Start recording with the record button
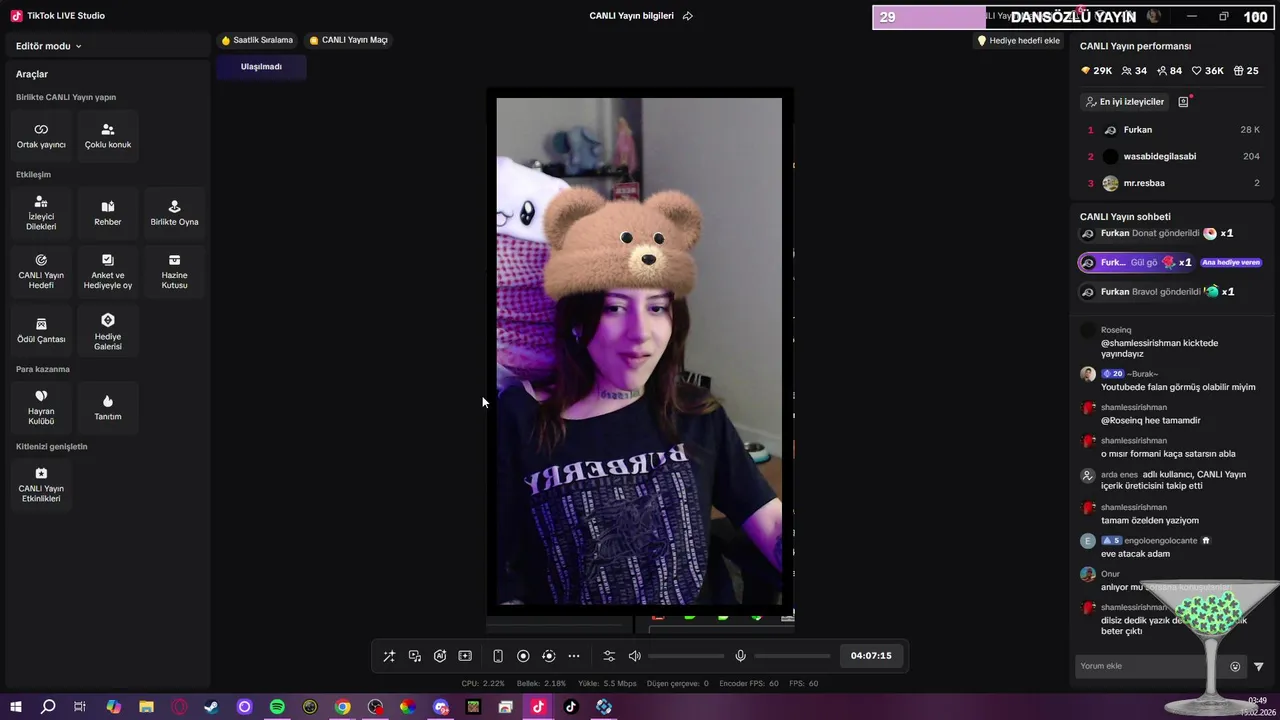 click(x=523, y=656)
